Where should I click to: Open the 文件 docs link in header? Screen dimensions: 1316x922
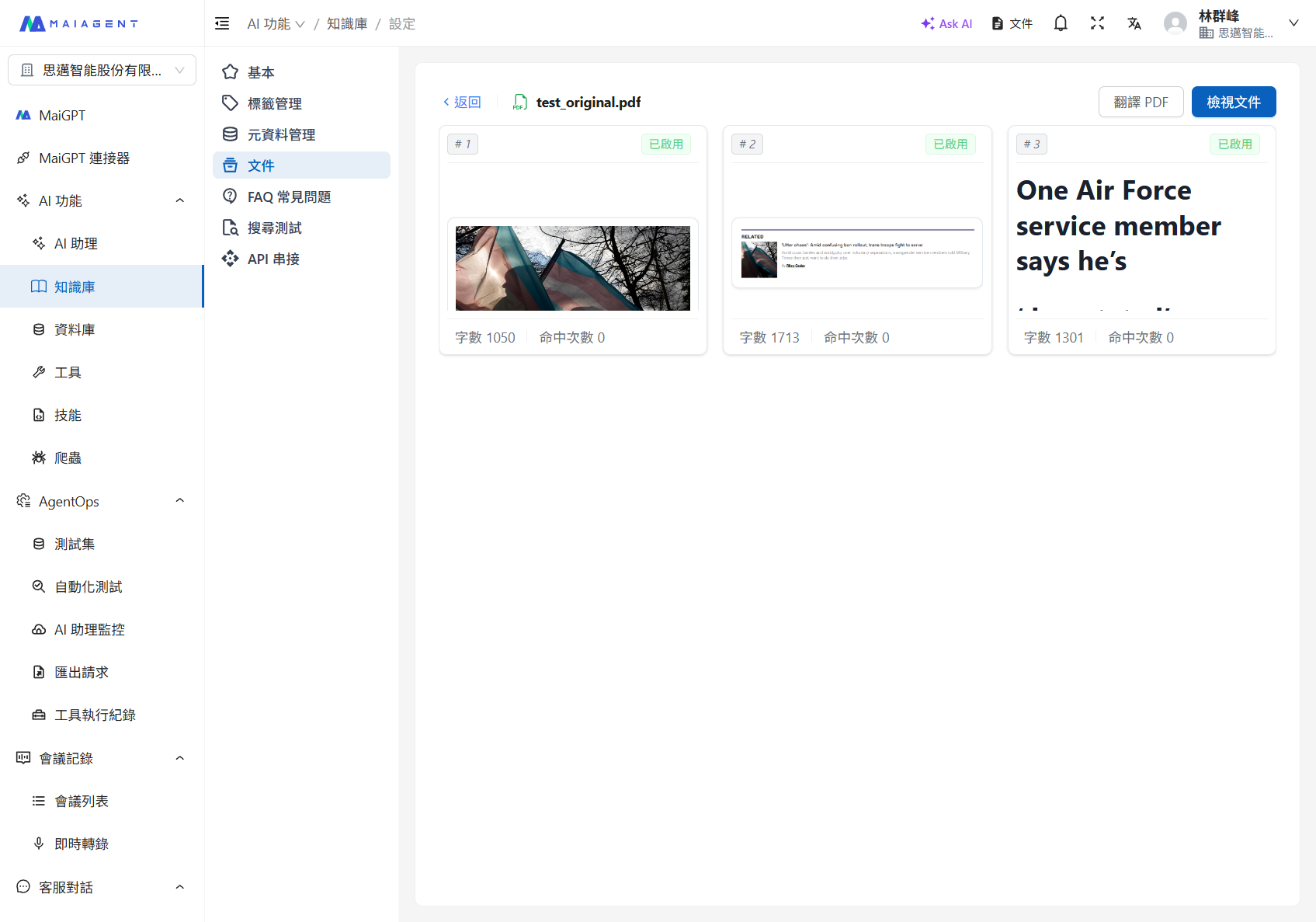pyautogui.click(x=1012, y=23)
